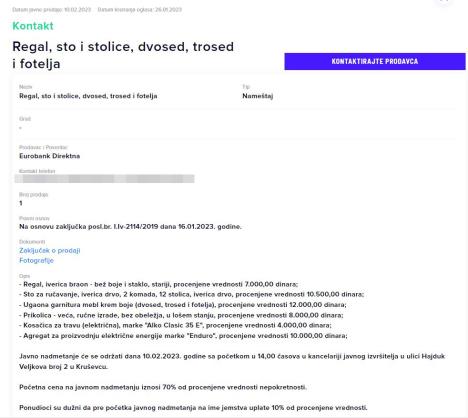Viewport: 468px width, 418px height.
Task: Click the Agregat Enduro description line
Action: pos(183,336)
